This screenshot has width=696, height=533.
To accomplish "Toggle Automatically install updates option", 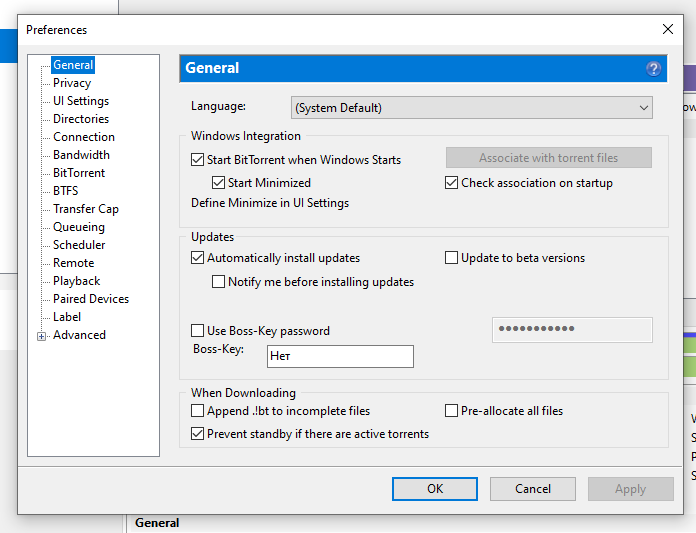I will click(197, 258).
